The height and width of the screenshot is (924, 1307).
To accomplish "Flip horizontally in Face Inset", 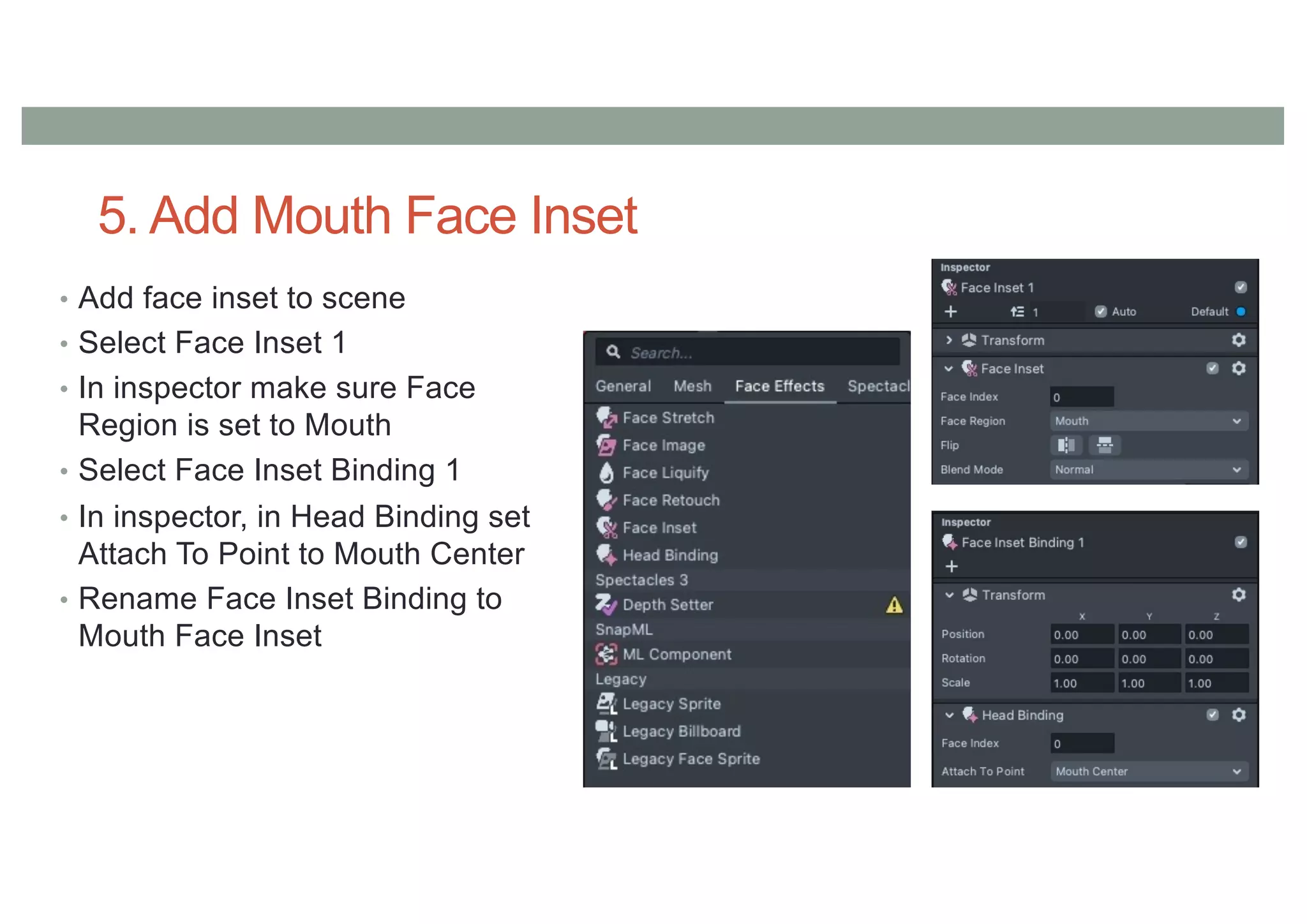I will [x=1066, y=445].
